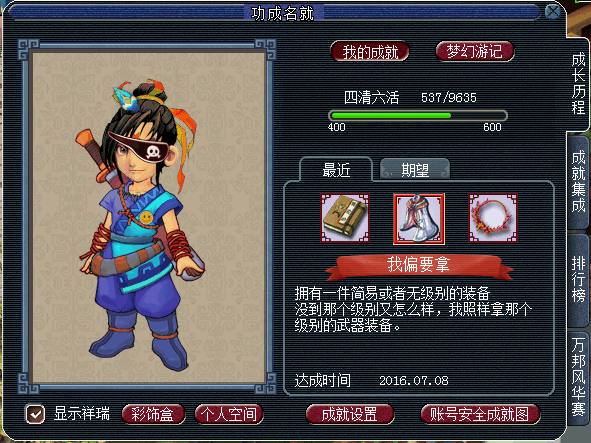Open the 彩饰盒 button
Image resolution: width=591 pixels, height=443 pixels.
pos(153,414)
